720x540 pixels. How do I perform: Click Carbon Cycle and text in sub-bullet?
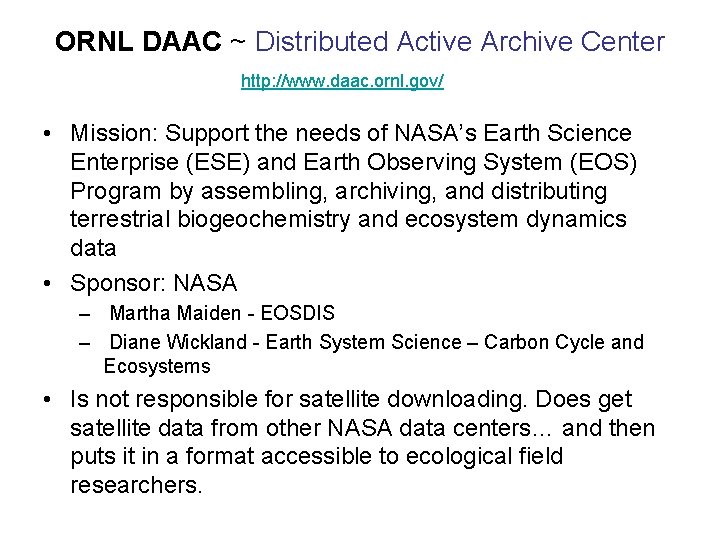click(x=563, y=342)
